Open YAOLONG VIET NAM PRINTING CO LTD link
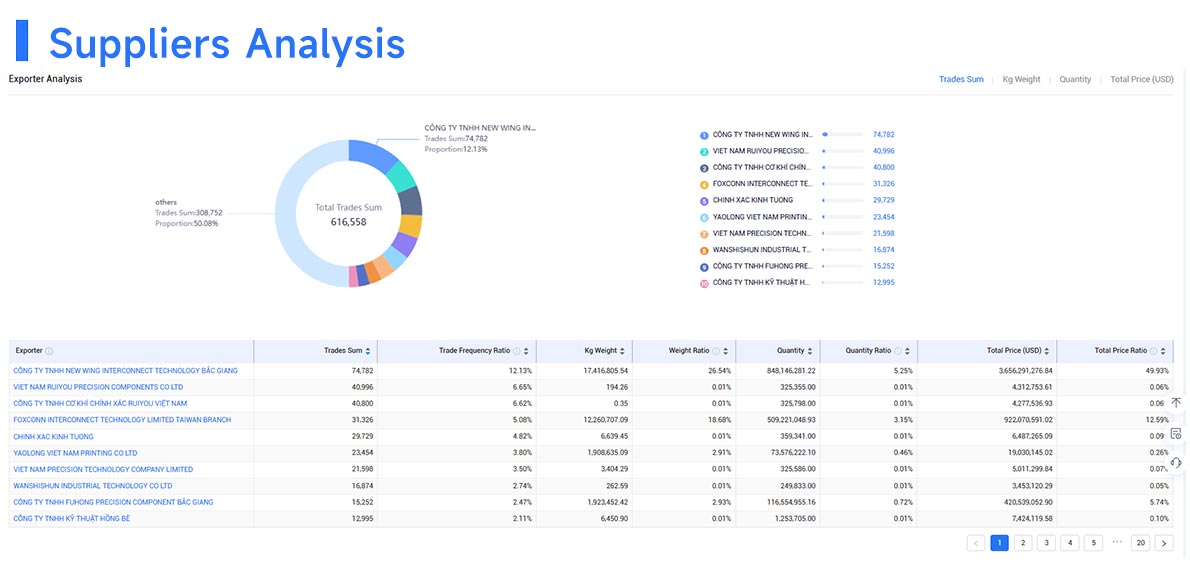This screenshot has height=565, width=1190. (x=75, y=453)
